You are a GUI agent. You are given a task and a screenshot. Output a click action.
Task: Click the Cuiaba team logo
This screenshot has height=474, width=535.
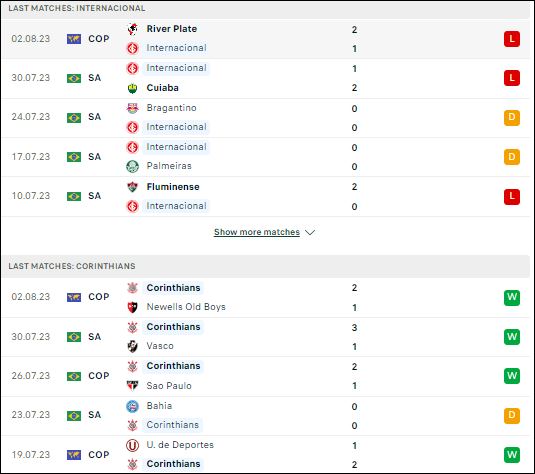pyautogui.click(x=132, y=88)
